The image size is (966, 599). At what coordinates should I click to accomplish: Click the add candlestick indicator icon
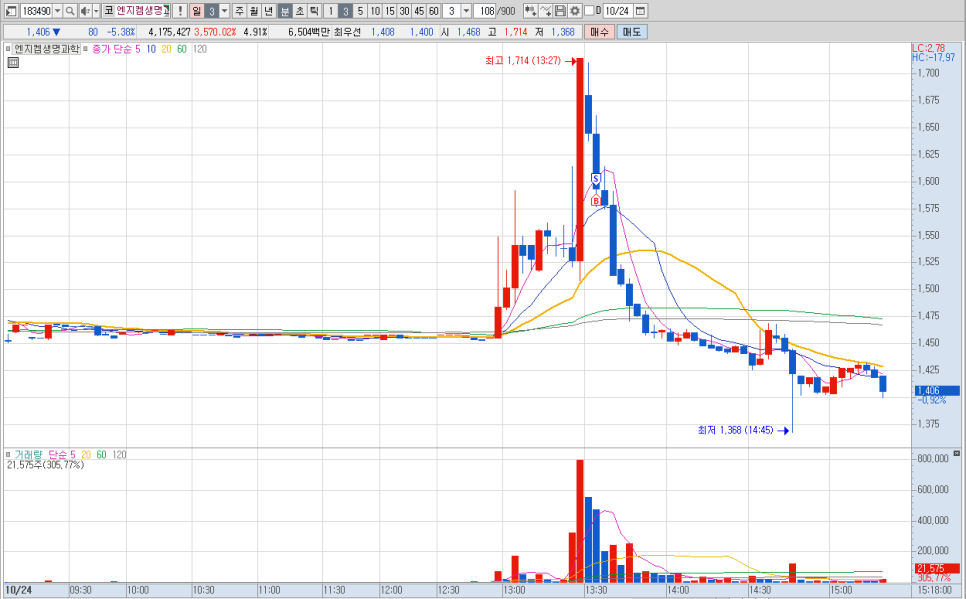point(530,11)
